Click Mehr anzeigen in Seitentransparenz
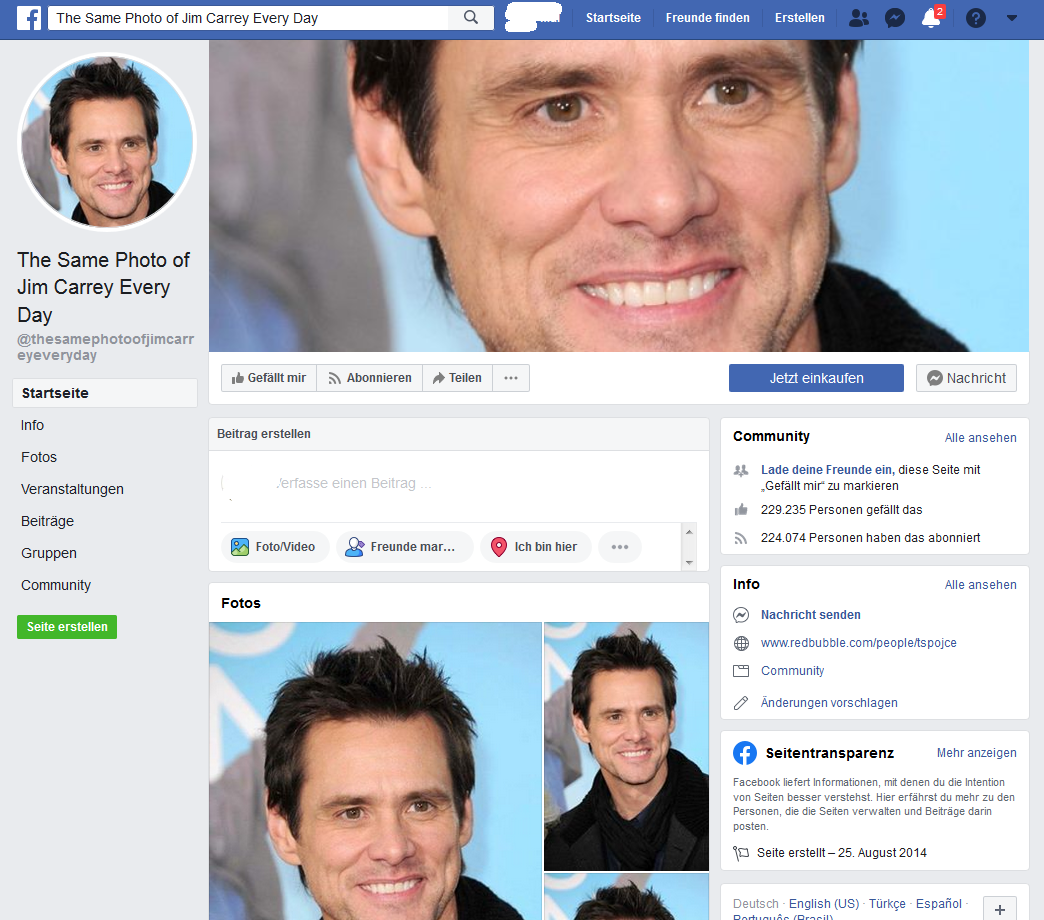This screenshot has height=920, width=1044. click(x=976, y=753)
